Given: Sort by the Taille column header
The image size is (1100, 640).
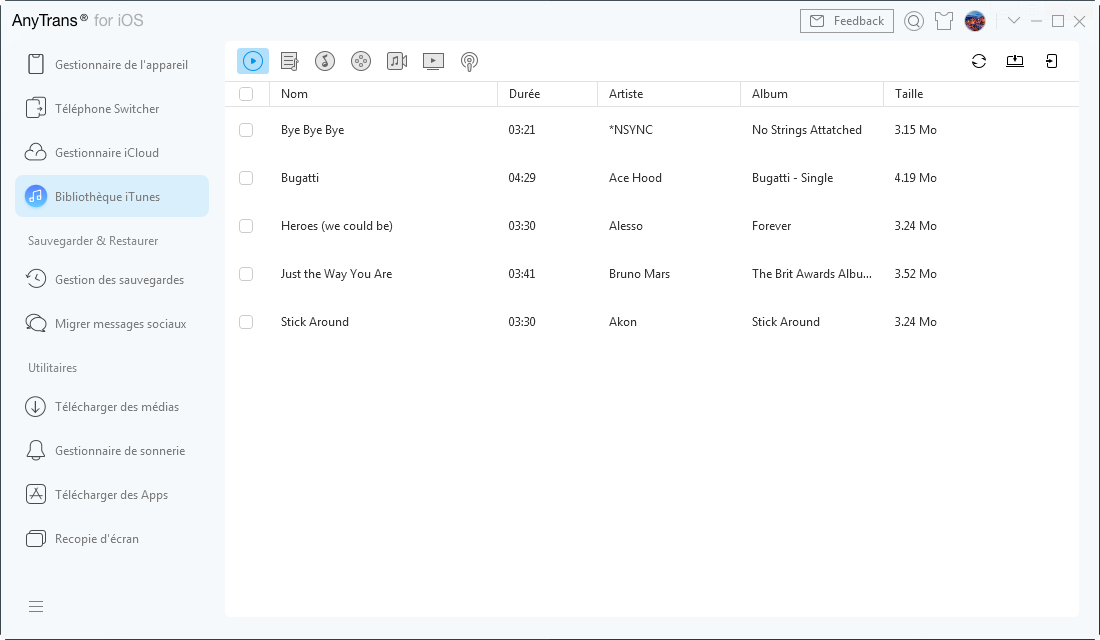Looking at the screenshot, I should point(981,94).
